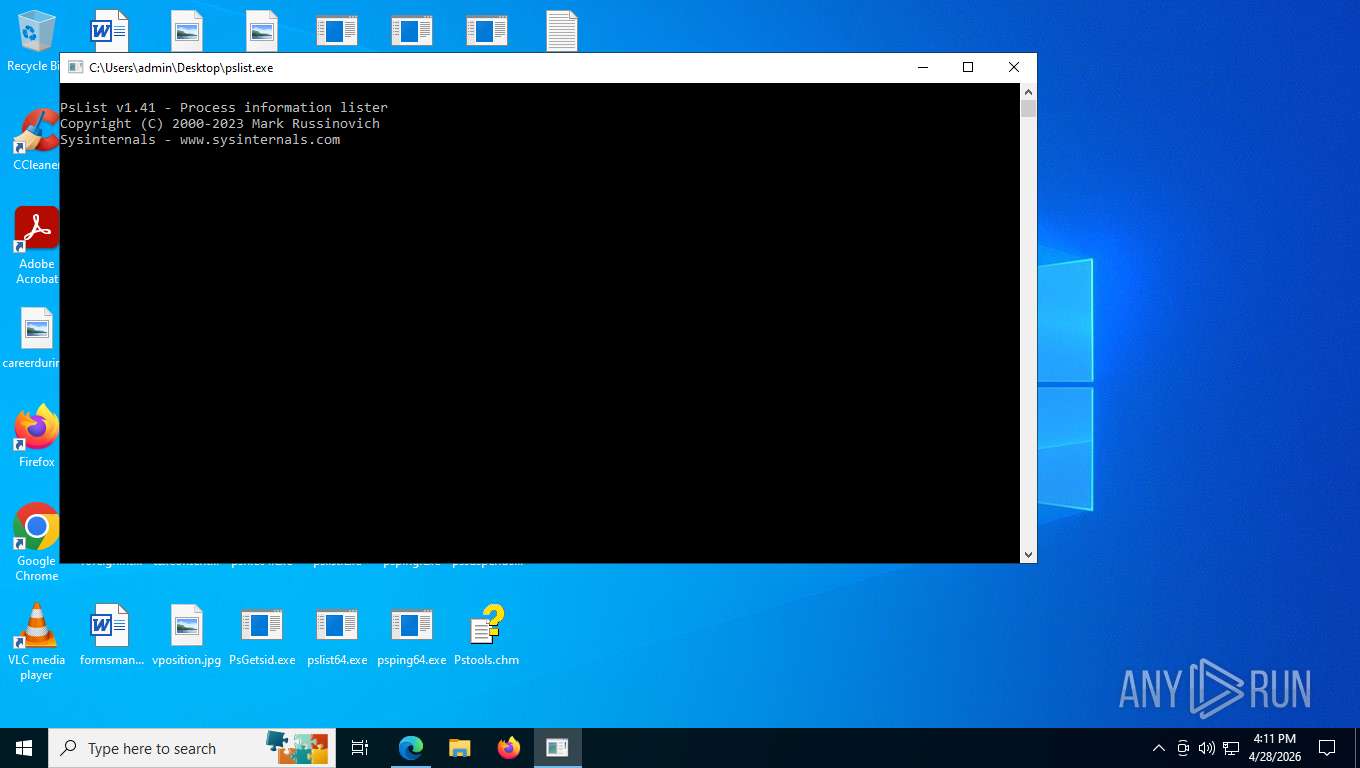Show hidden system tray icons chevron
Screen dimensions: 1360x768
(x=1159, y=748)
